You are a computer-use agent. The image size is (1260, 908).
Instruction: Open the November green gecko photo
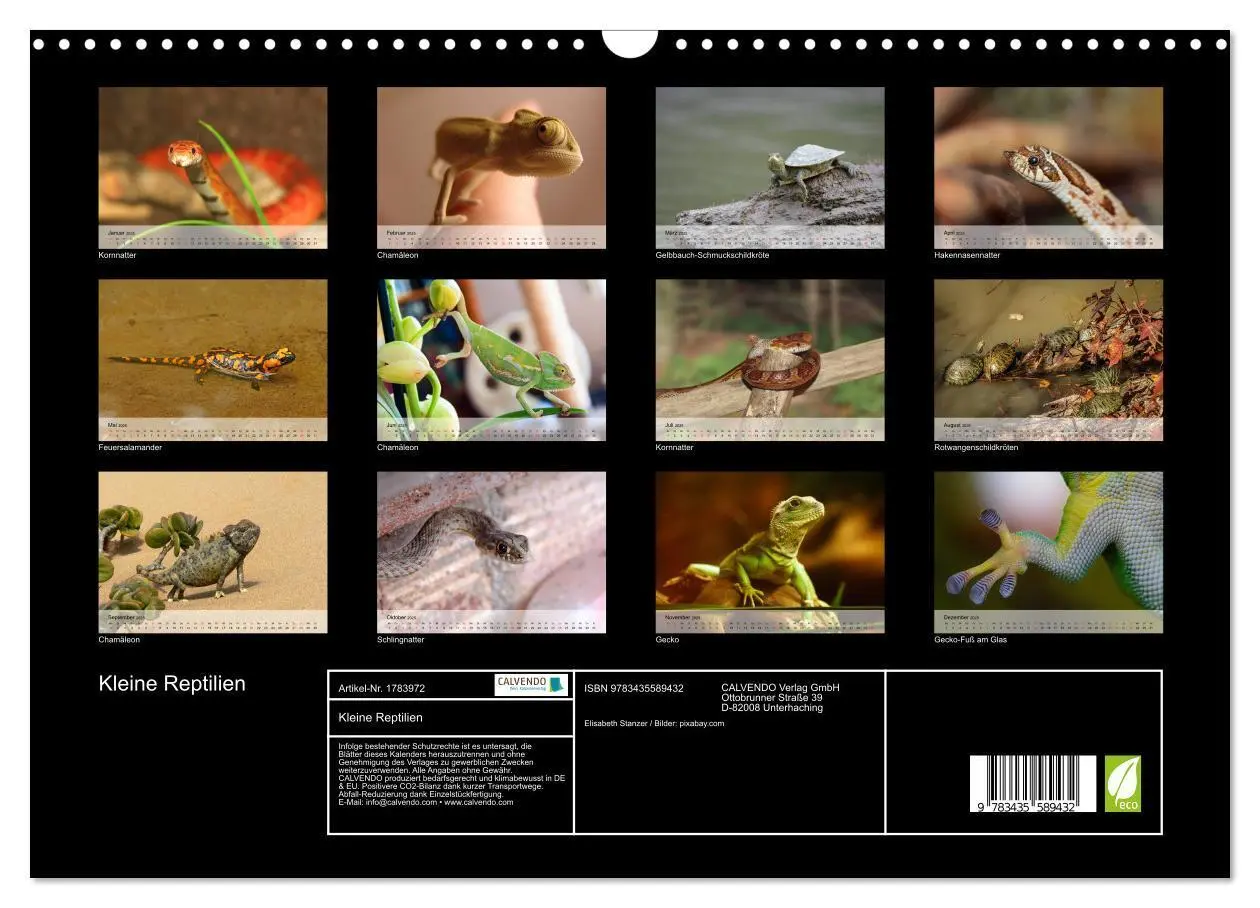click(x=770, y=552)
